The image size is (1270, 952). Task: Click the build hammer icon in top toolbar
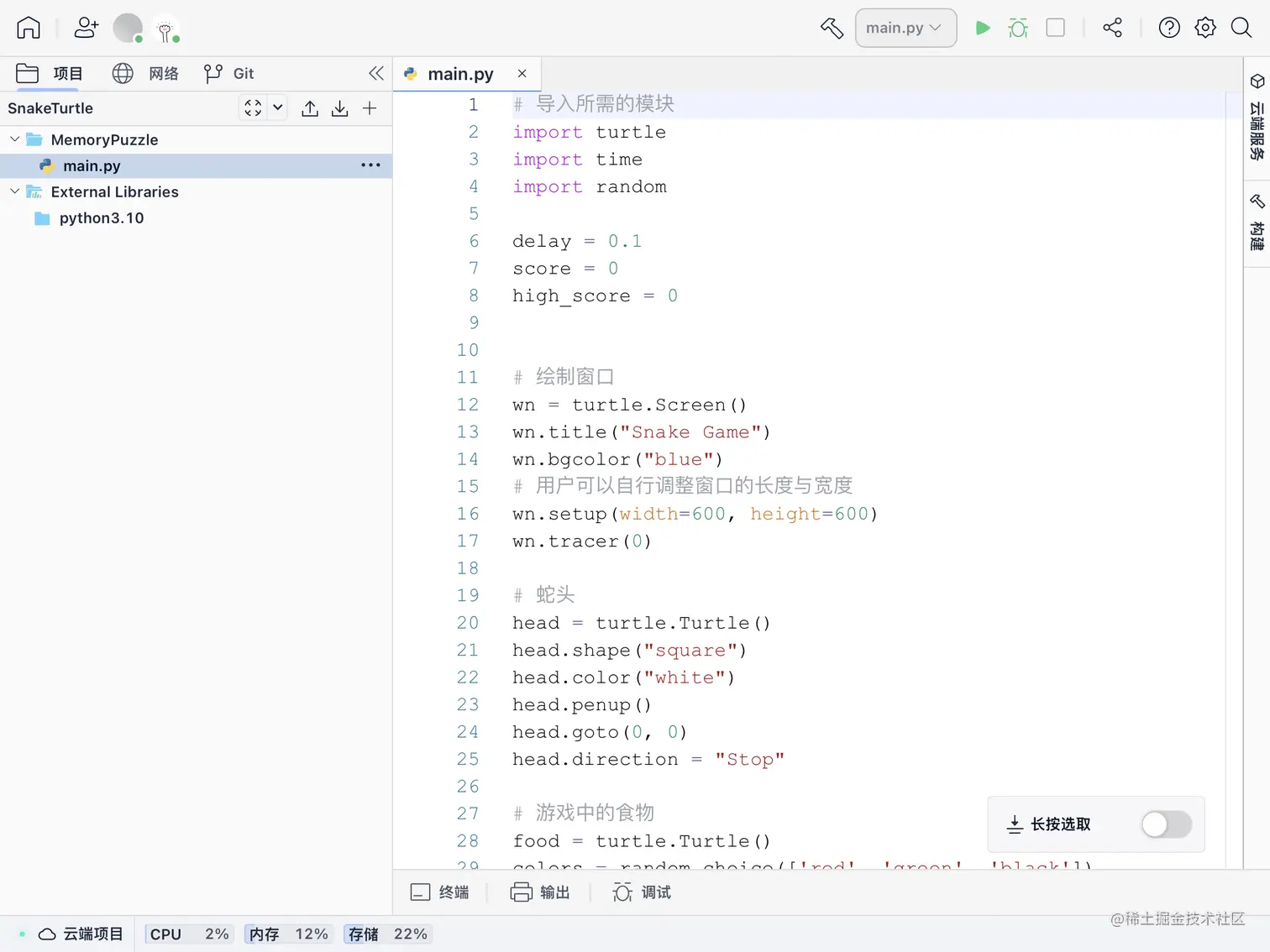point(832,28)
